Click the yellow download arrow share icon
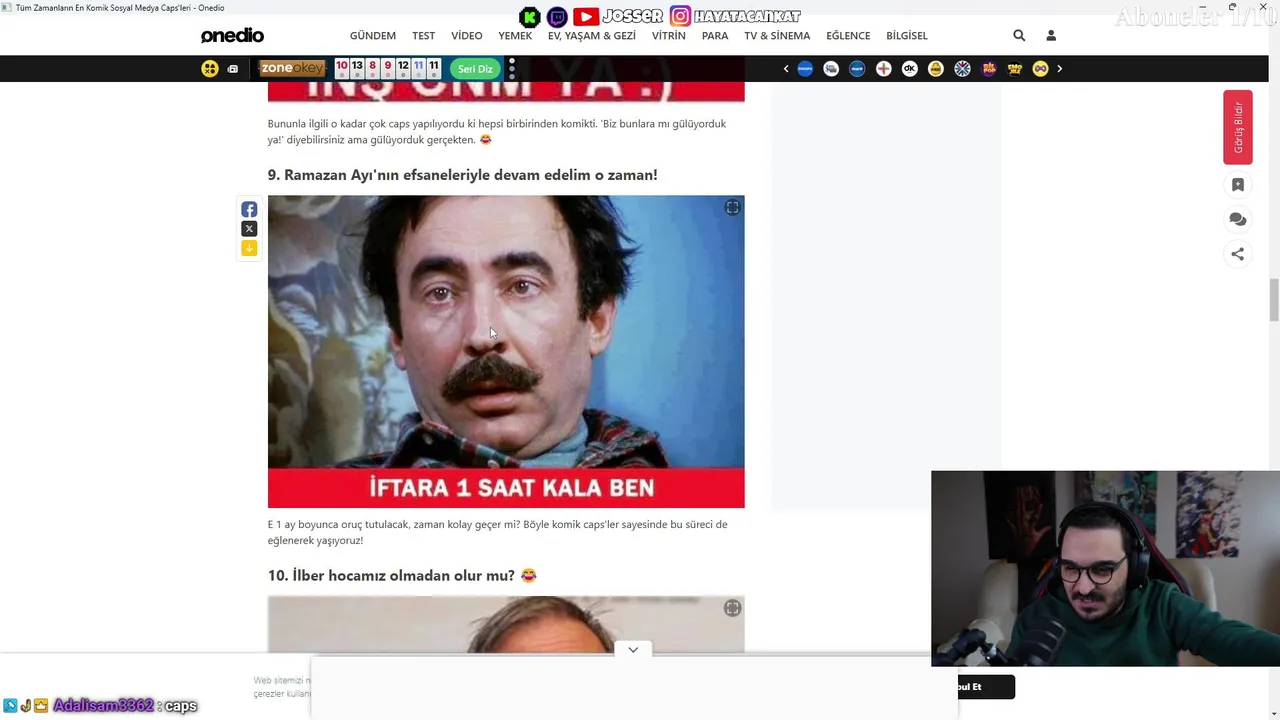The width and height of the screenshot is (1280, 720). tap(249, 248)
